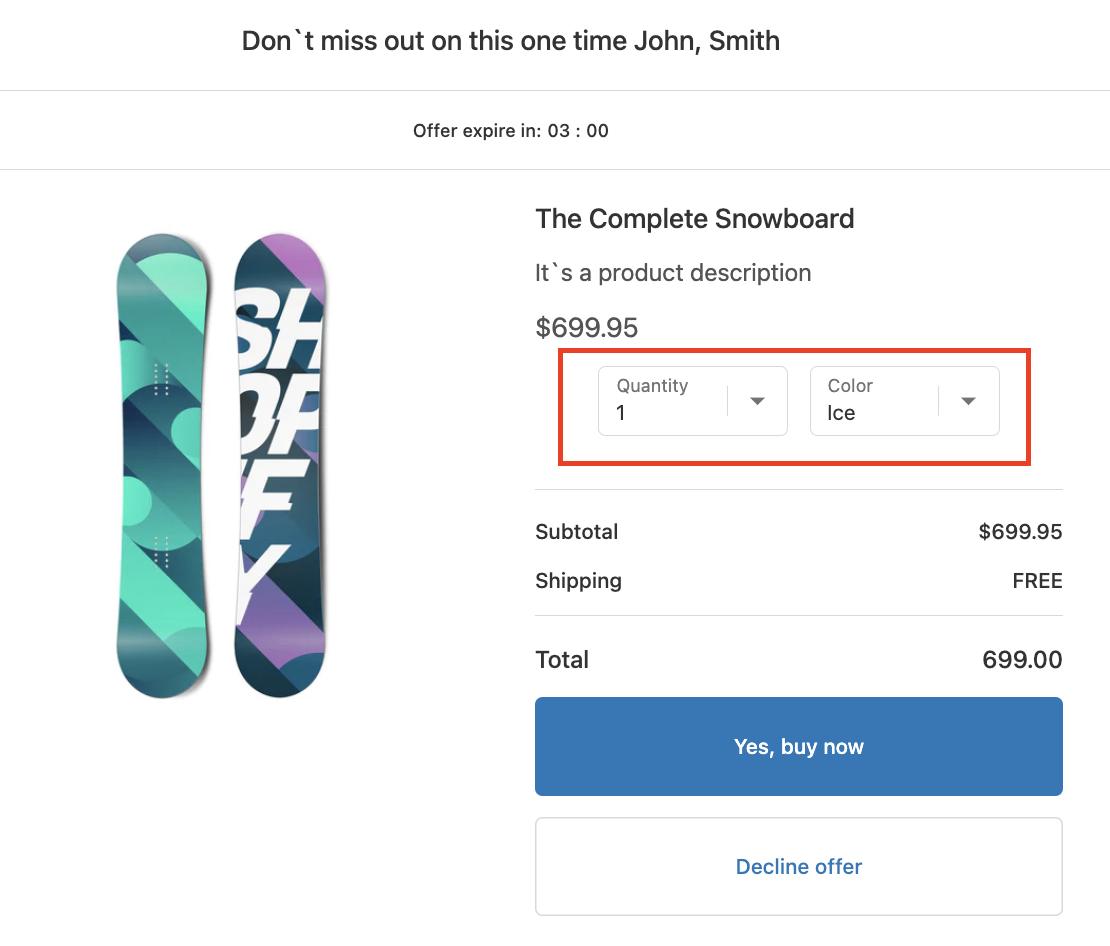The image size is (1110, 946).
Task: Click the teal snowboard image
Action: point(164,464)
